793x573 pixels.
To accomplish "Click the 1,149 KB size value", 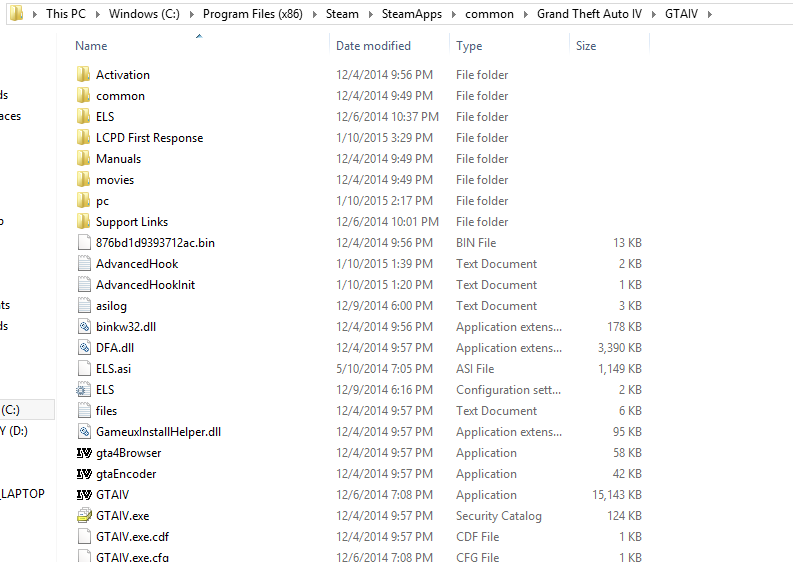I will click(620, 369).
